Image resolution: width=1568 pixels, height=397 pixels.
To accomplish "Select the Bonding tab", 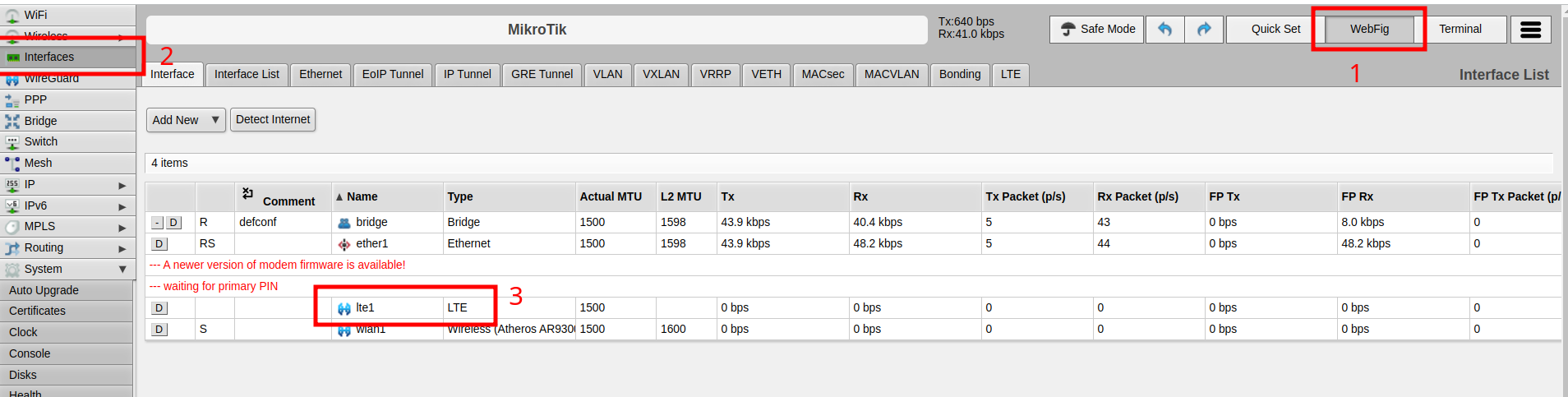I will 960,75.
